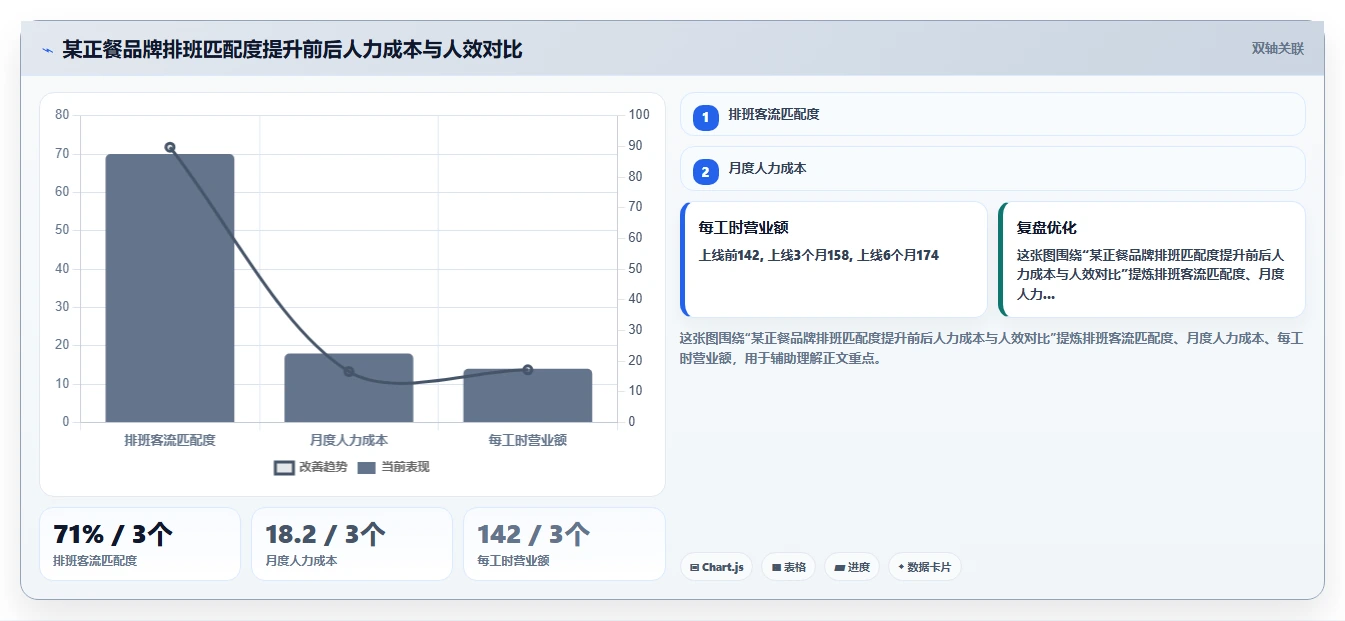Click the 进度 tag icon

pyautogui.click(x=839, y=567)
